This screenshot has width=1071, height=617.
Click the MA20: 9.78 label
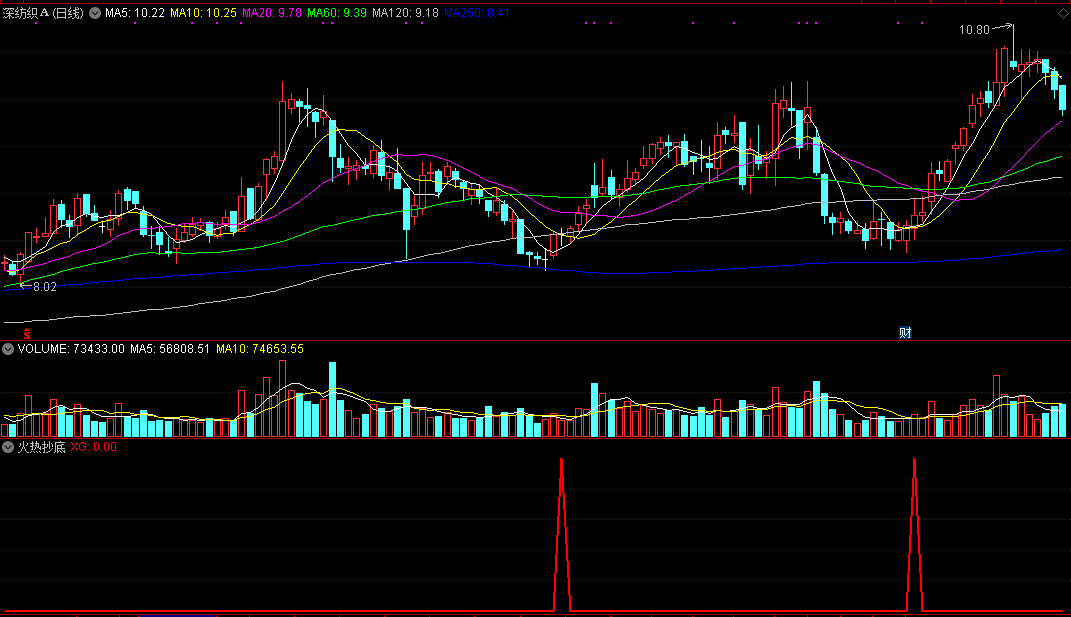(272, 13)
